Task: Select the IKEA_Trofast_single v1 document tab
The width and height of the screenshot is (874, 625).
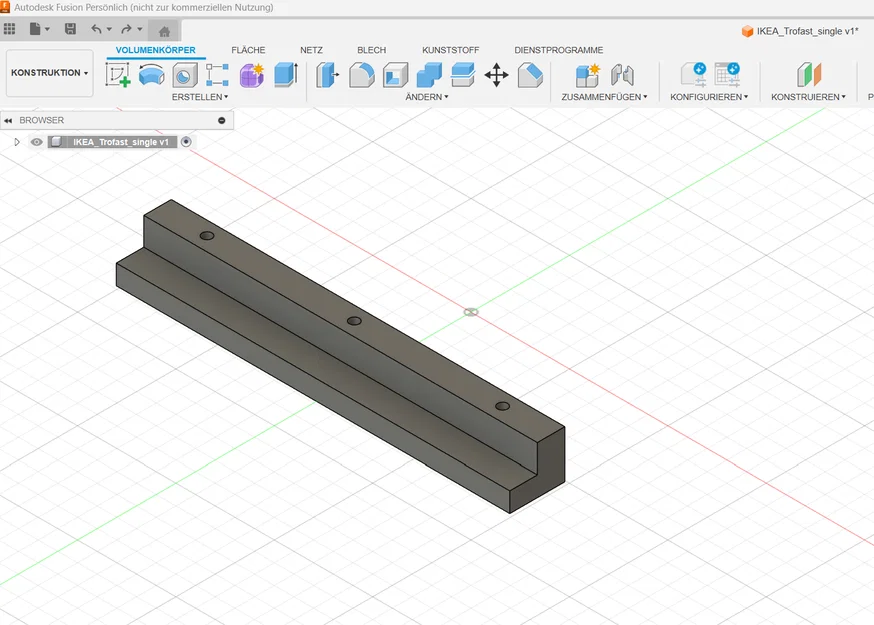Action: pyautogui.click(x=800, y=31)
